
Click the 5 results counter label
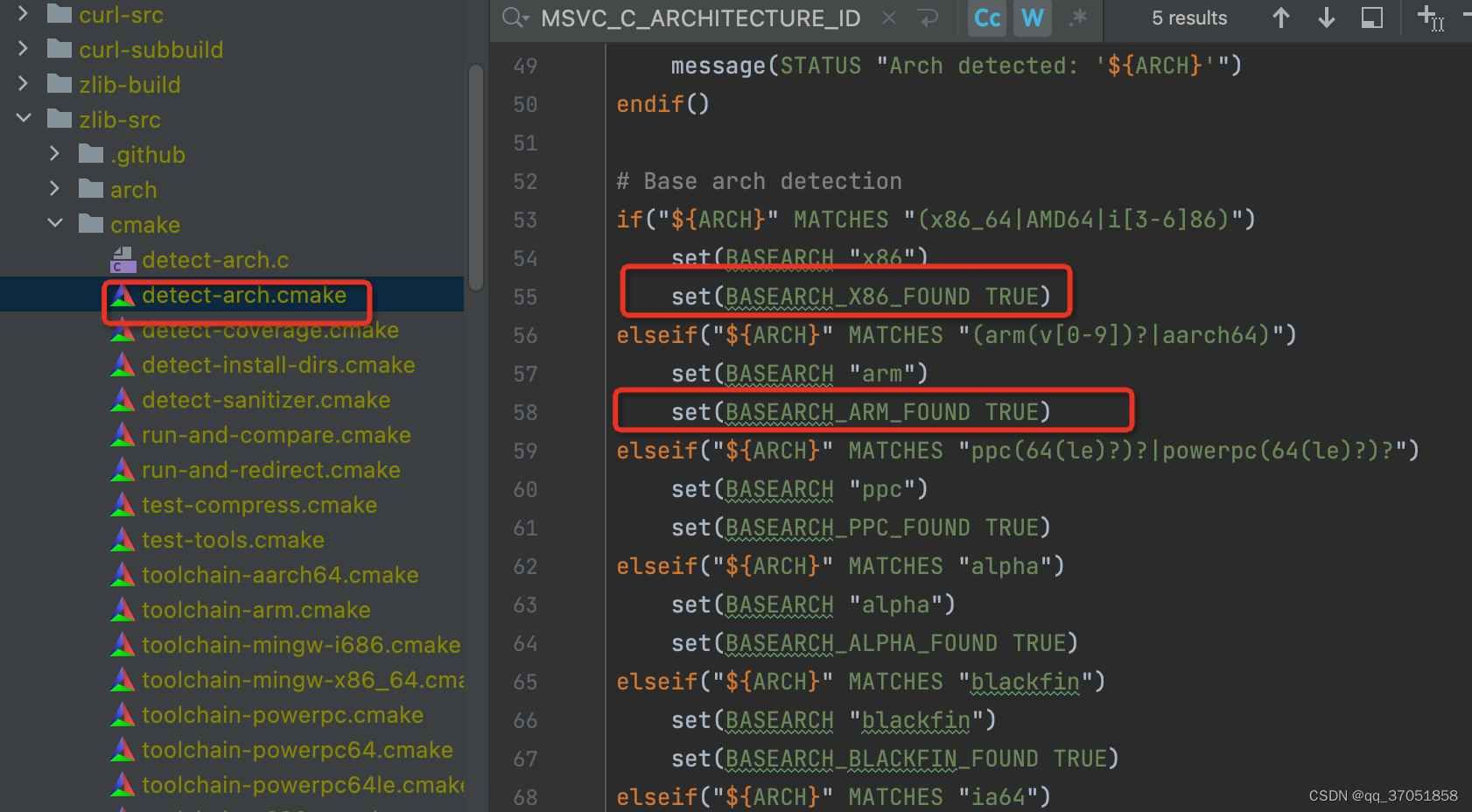pyautogui.click(x=1189, y=17)
